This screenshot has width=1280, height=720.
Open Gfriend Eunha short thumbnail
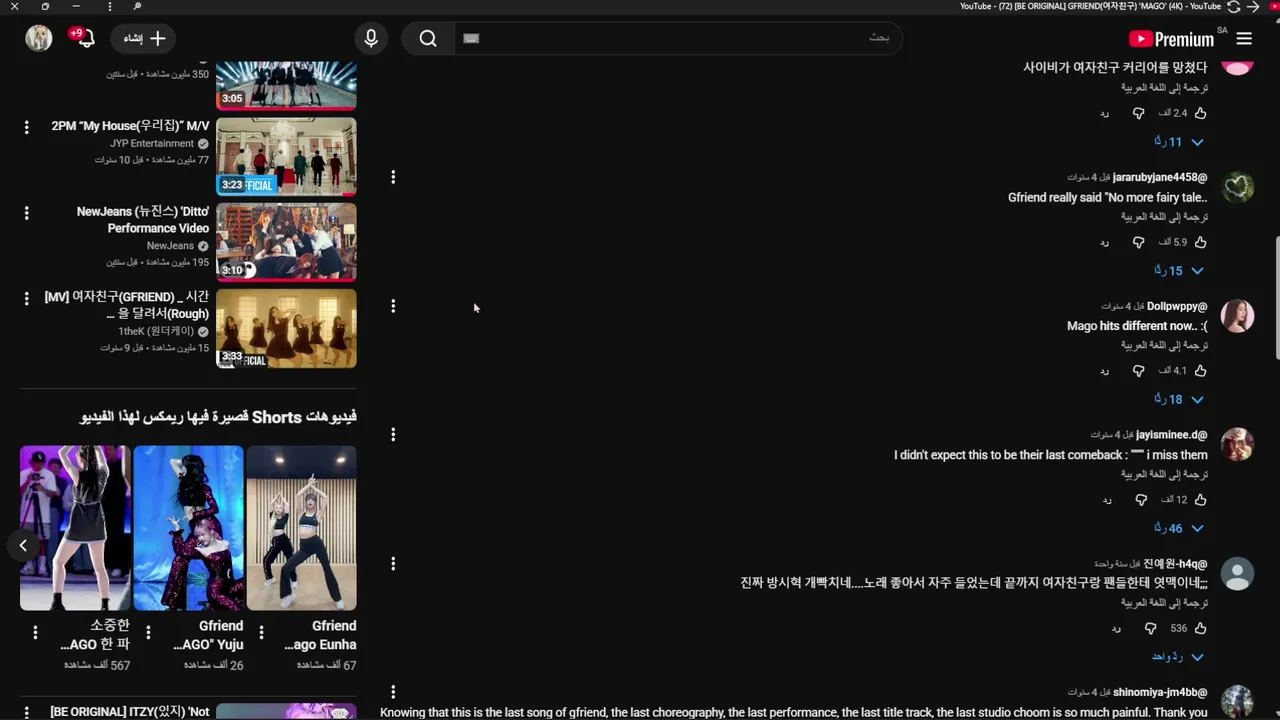pos(302,528)
